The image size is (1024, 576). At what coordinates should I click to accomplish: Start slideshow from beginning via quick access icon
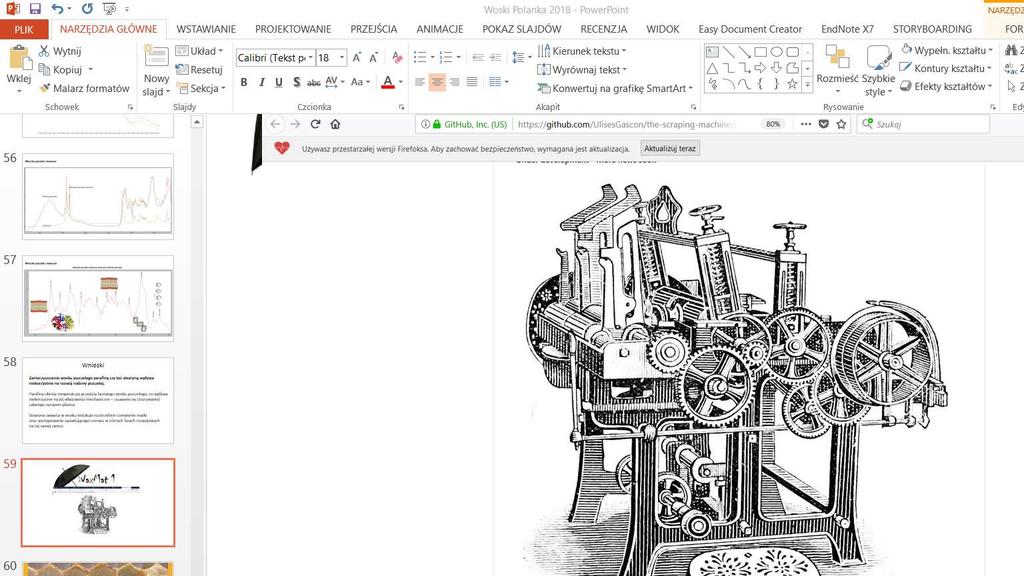[110, 9]
